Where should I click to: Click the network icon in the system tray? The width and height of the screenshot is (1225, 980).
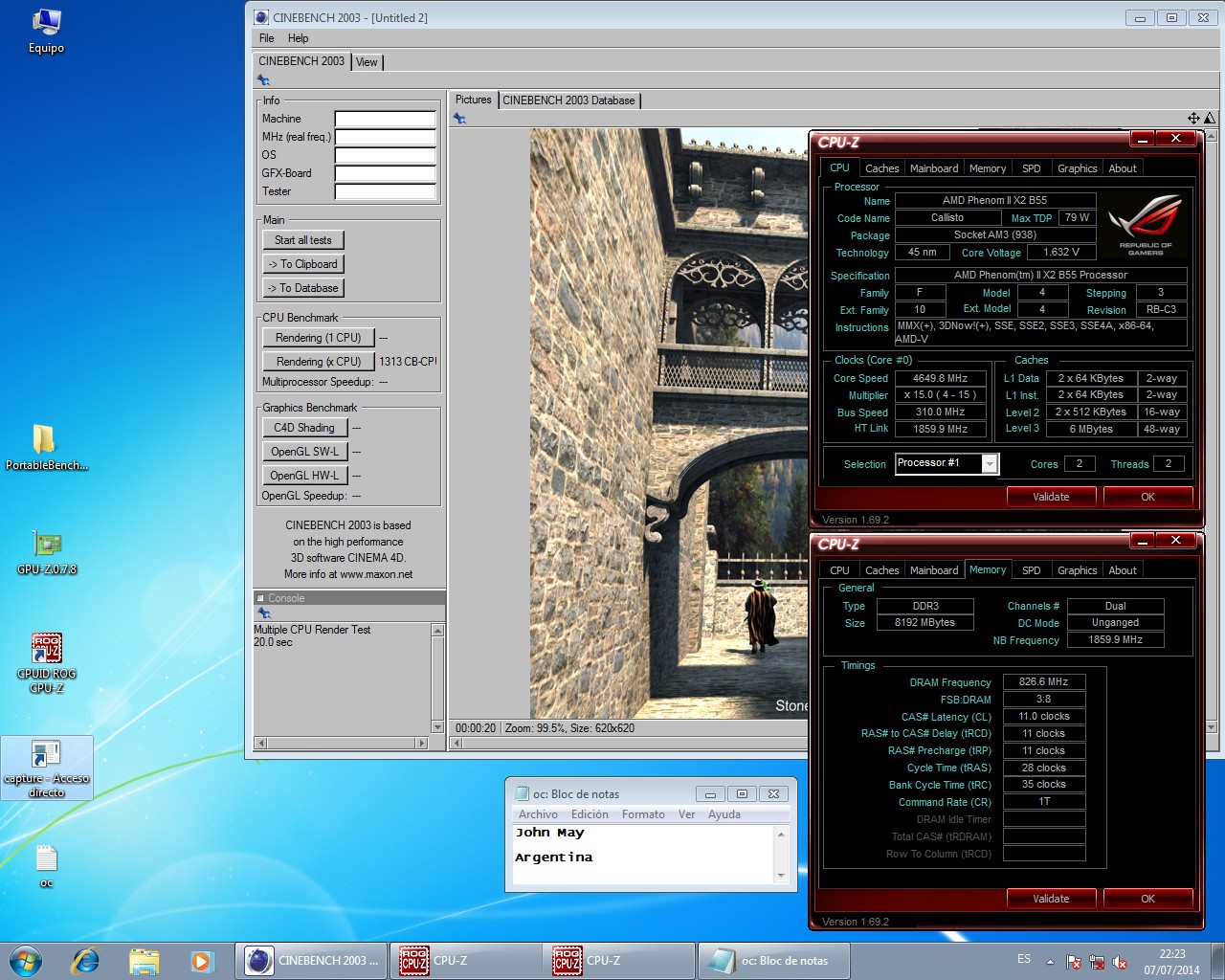[x=1097, y=963]
